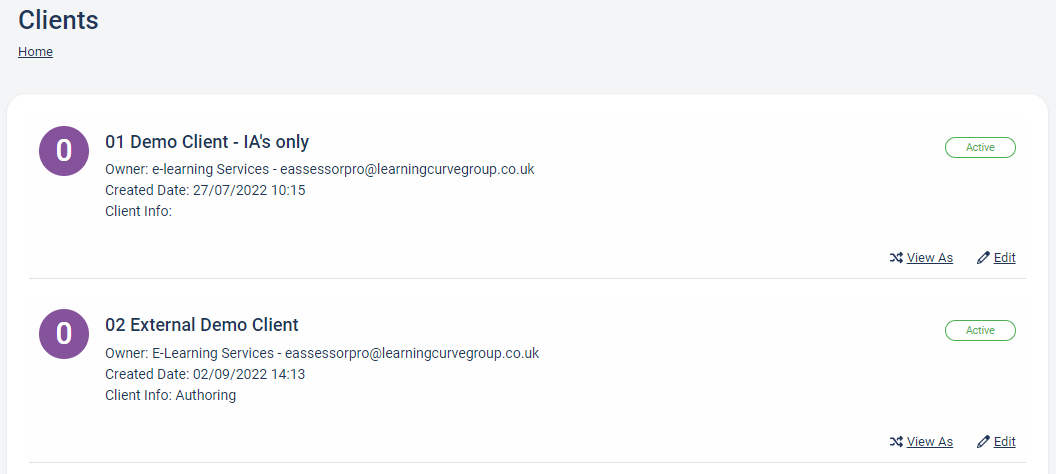Click the pencil icon for 02 External Demo Client
The height and width of the screenshot is (474, 1056).
point(983,442)
